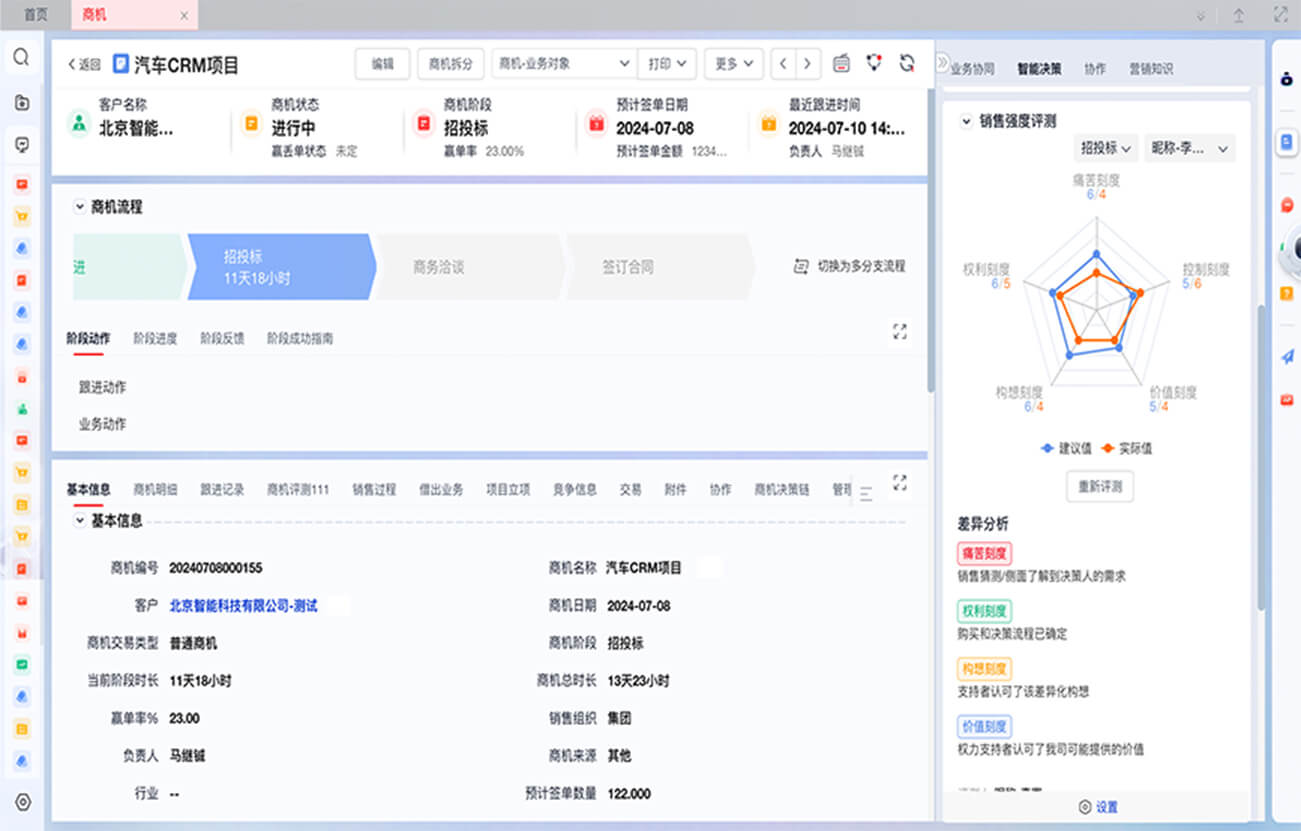This screenshot has height=831, width=1301.
Task: Click the 商务洽谈 stage in the flow
Action: point(438,268)
